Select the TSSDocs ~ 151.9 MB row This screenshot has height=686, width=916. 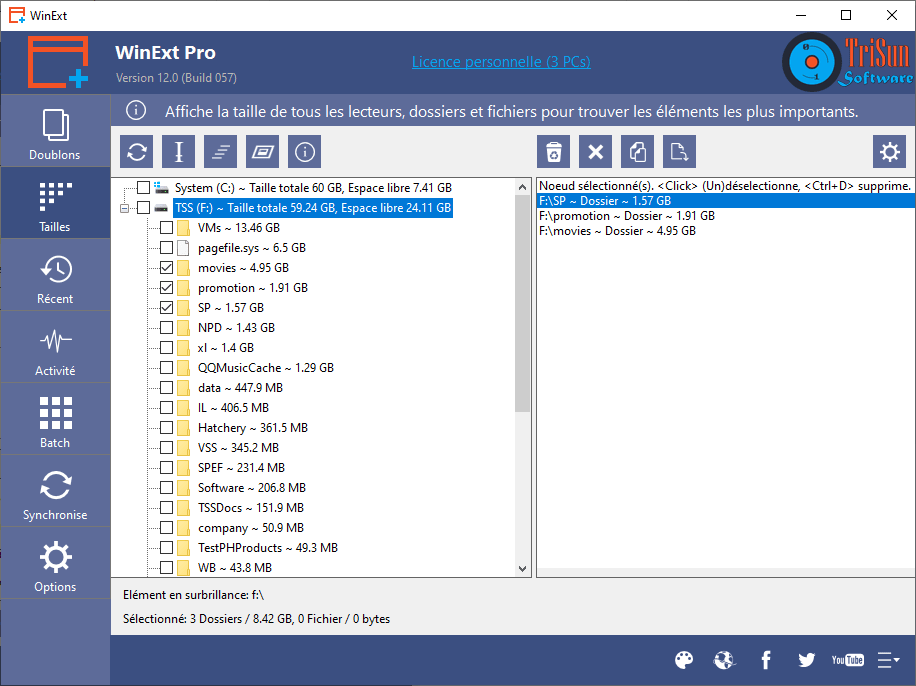click(x=251, y=508)
